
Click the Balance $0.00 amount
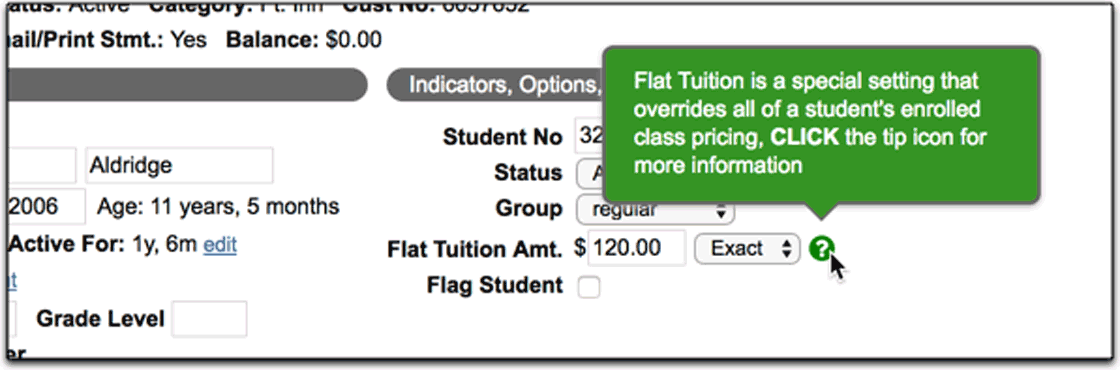coord(354,39)
